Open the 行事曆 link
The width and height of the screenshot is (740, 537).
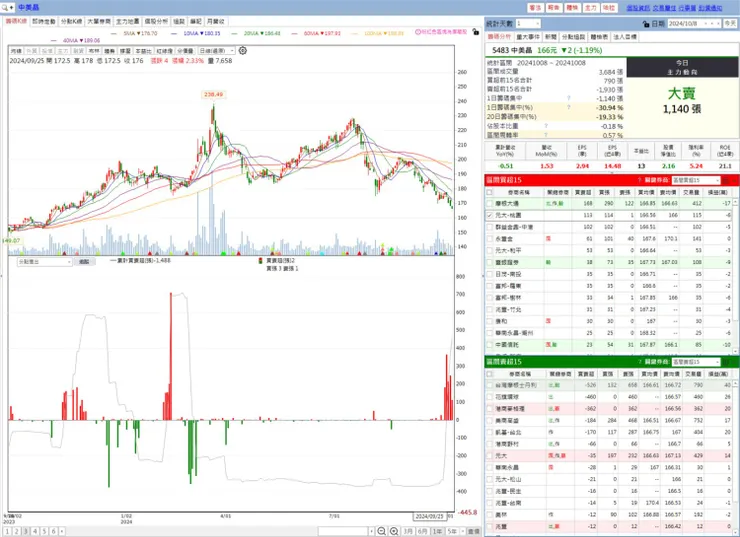(x=687, y=8)
